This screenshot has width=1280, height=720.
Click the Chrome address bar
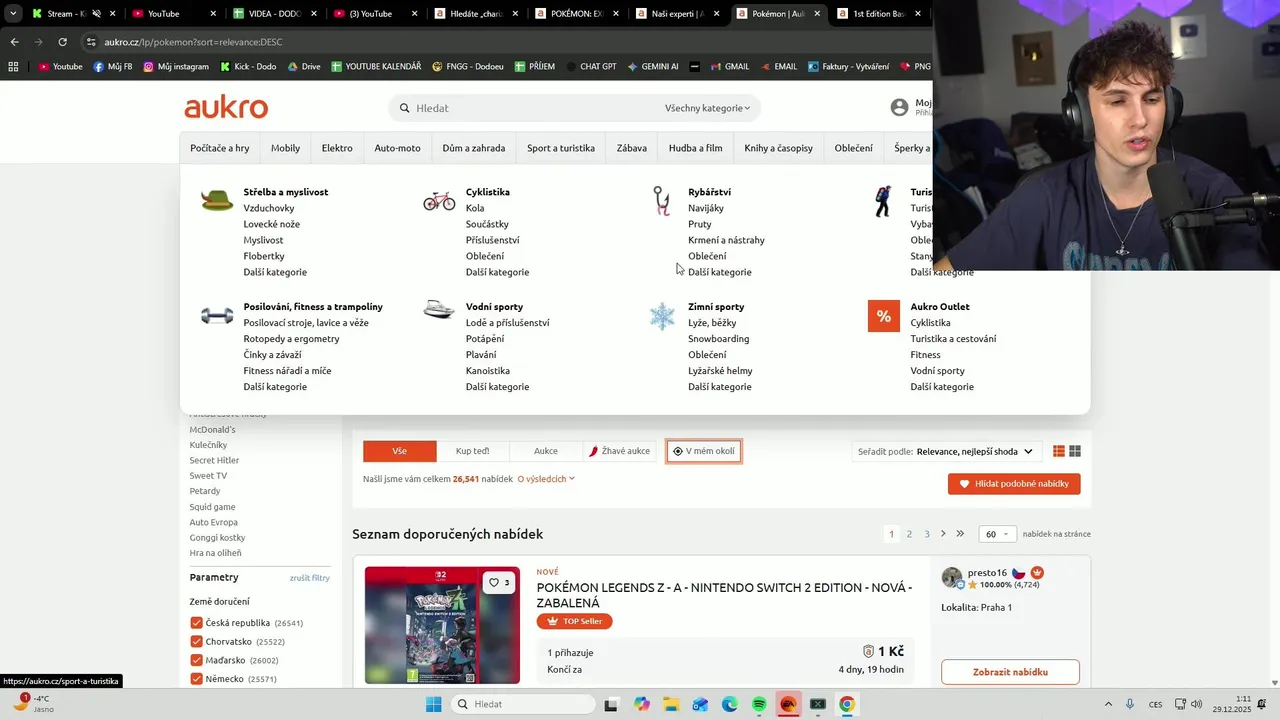point(500,42)
